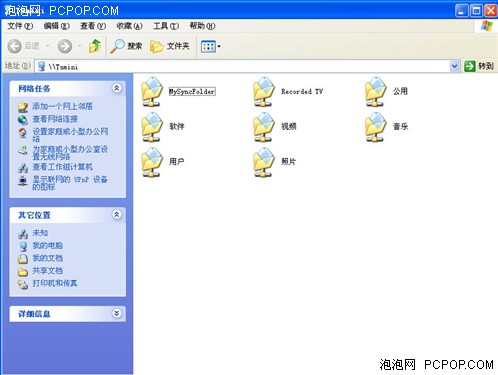Viewport: 498px width, 375px height.
Task: Maximize the explorer window
Action: tap(476, 11)
